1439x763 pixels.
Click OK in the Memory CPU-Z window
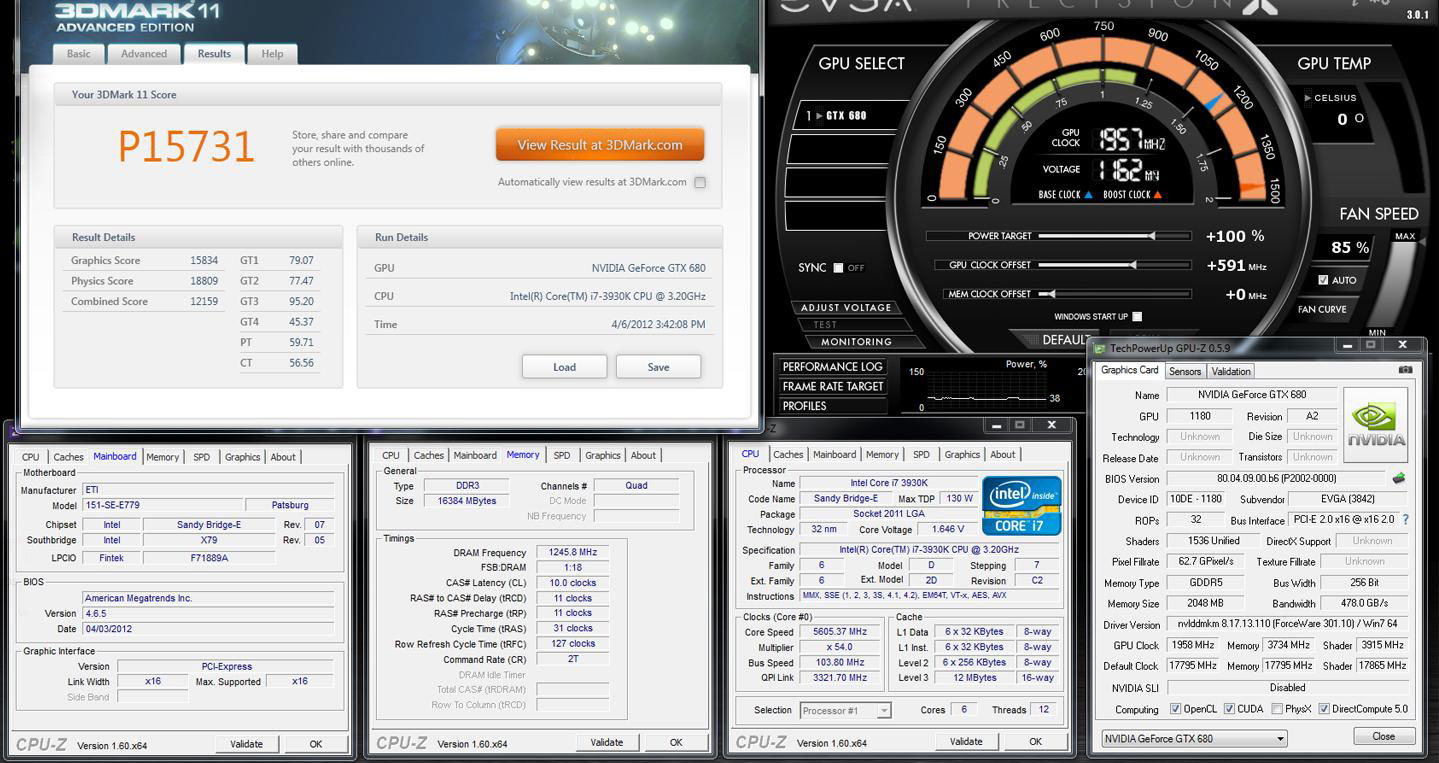tap(676, 742)
